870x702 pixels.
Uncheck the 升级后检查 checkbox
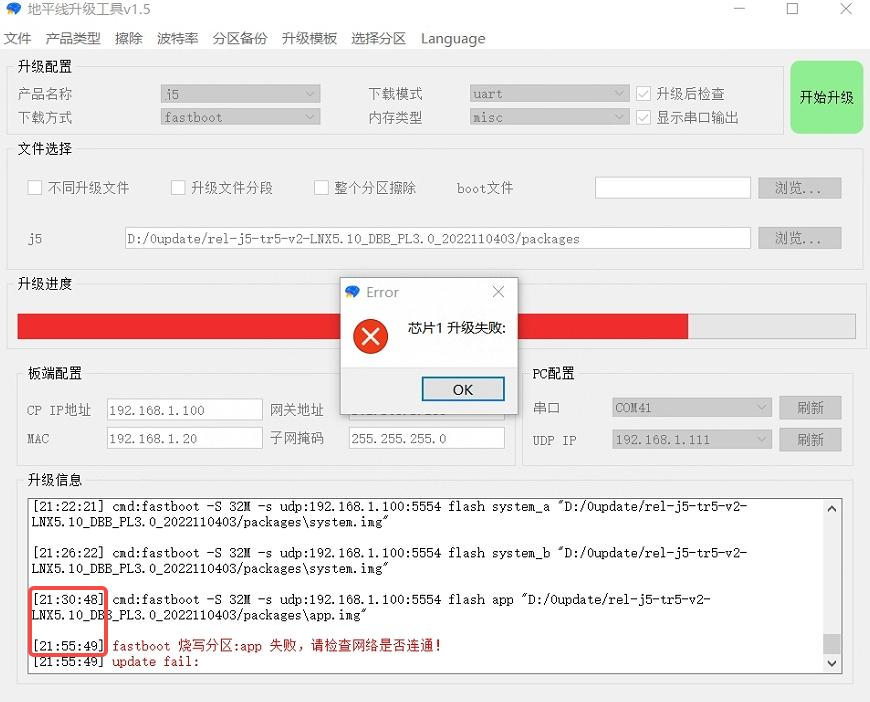point(644,94)
